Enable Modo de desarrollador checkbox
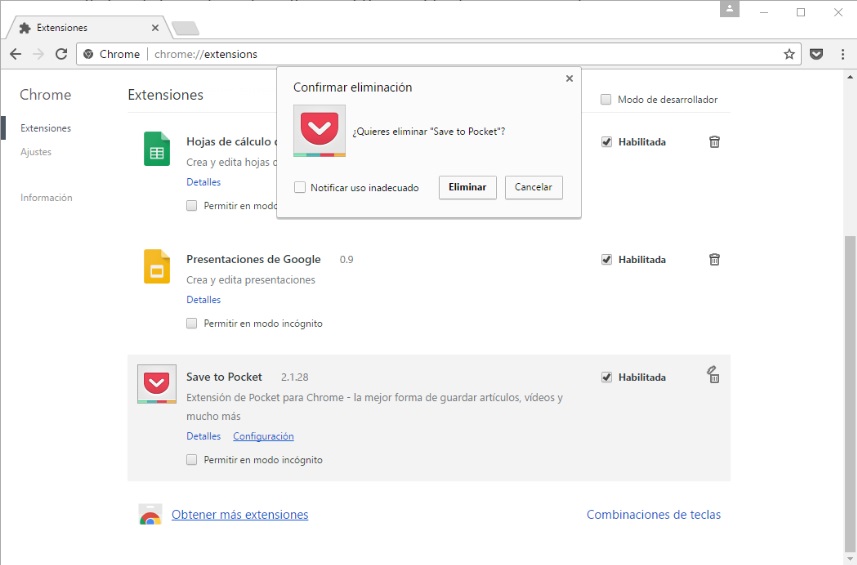857x565 pixels. click(606, 100)
